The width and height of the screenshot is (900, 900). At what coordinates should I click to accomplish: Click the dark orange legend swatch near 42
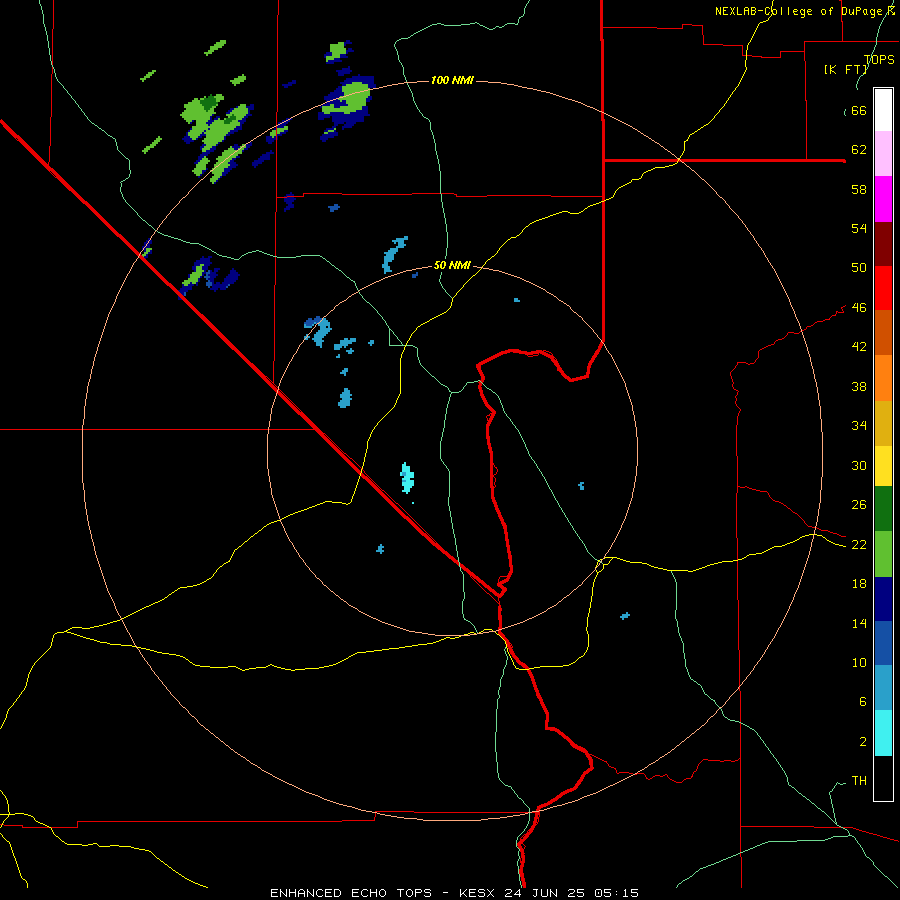(883, 333)
